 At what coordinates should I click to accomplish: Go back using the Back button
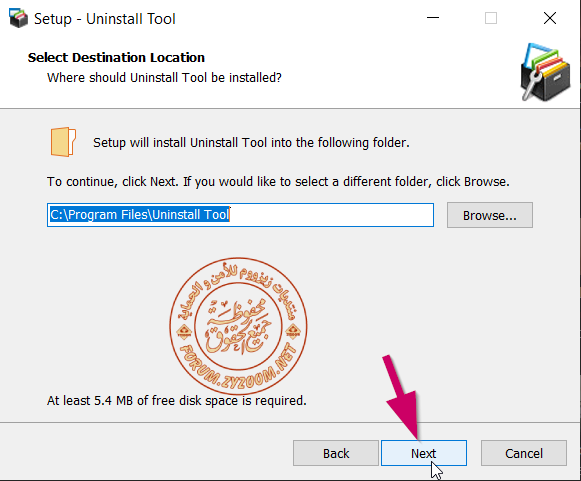336,453
